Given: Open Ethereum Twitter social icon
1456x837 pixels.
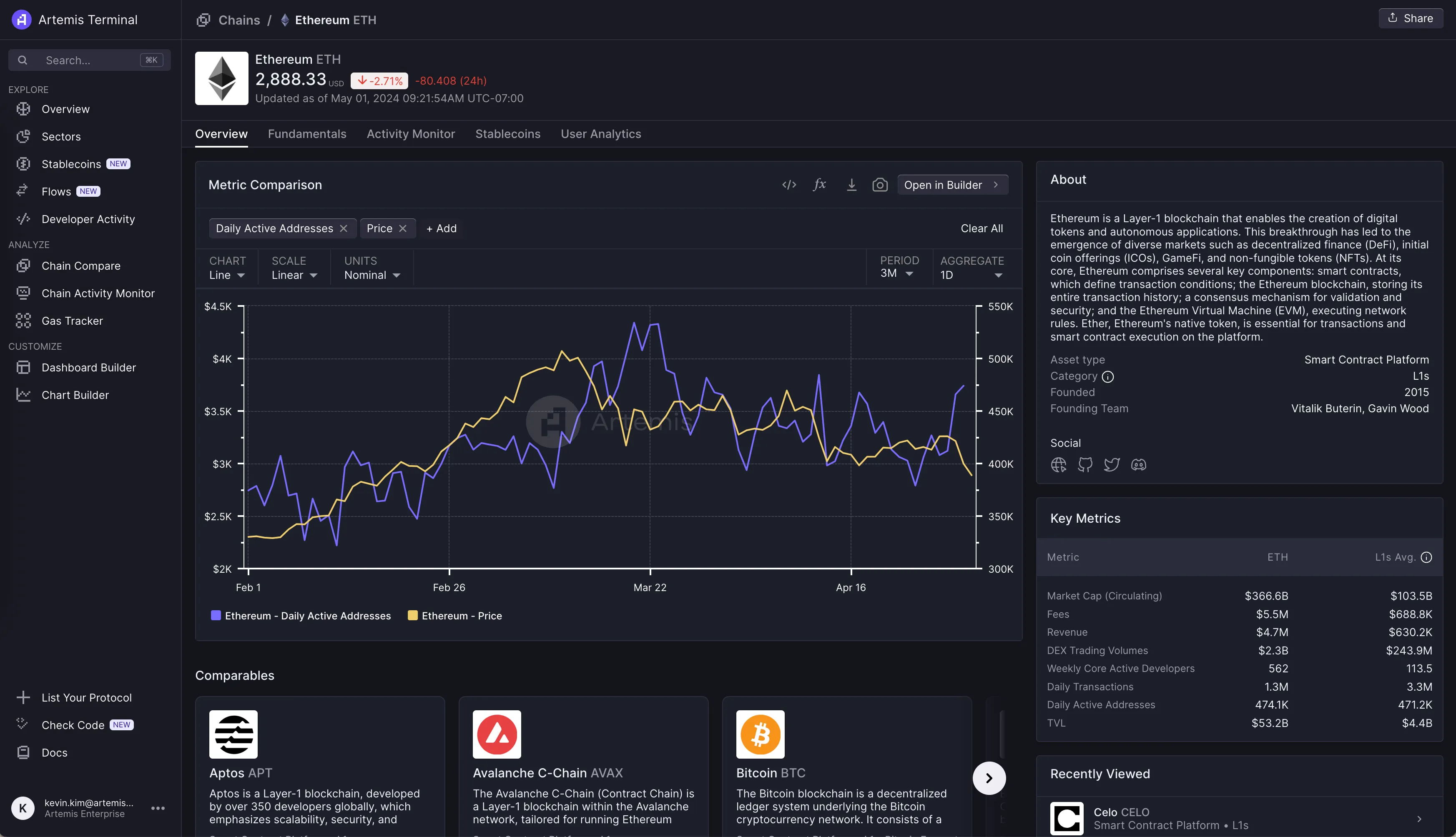Looking at the screenshot, I should [1112, 464].
